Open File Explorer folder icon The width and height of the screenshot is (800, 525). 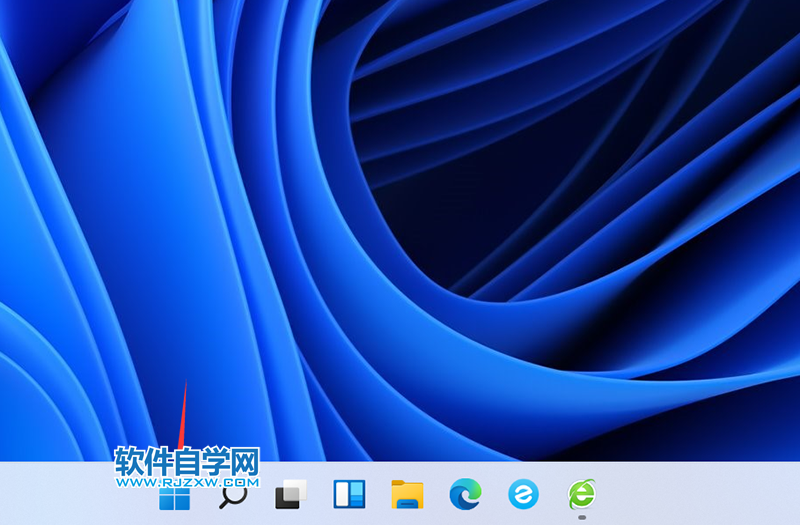coord(407,494)
